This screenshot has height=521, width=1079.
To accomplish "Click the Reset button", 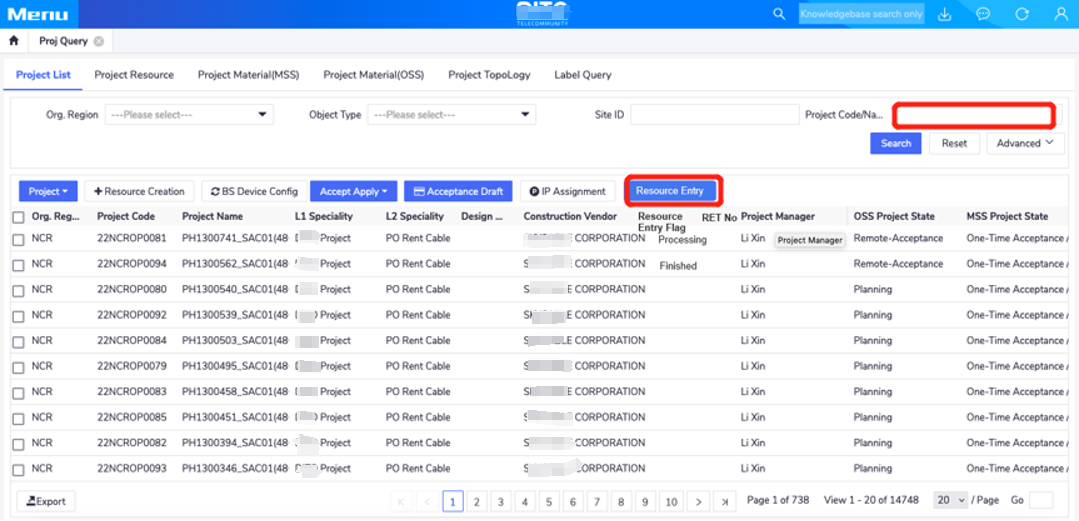I will tap(954, 143).
